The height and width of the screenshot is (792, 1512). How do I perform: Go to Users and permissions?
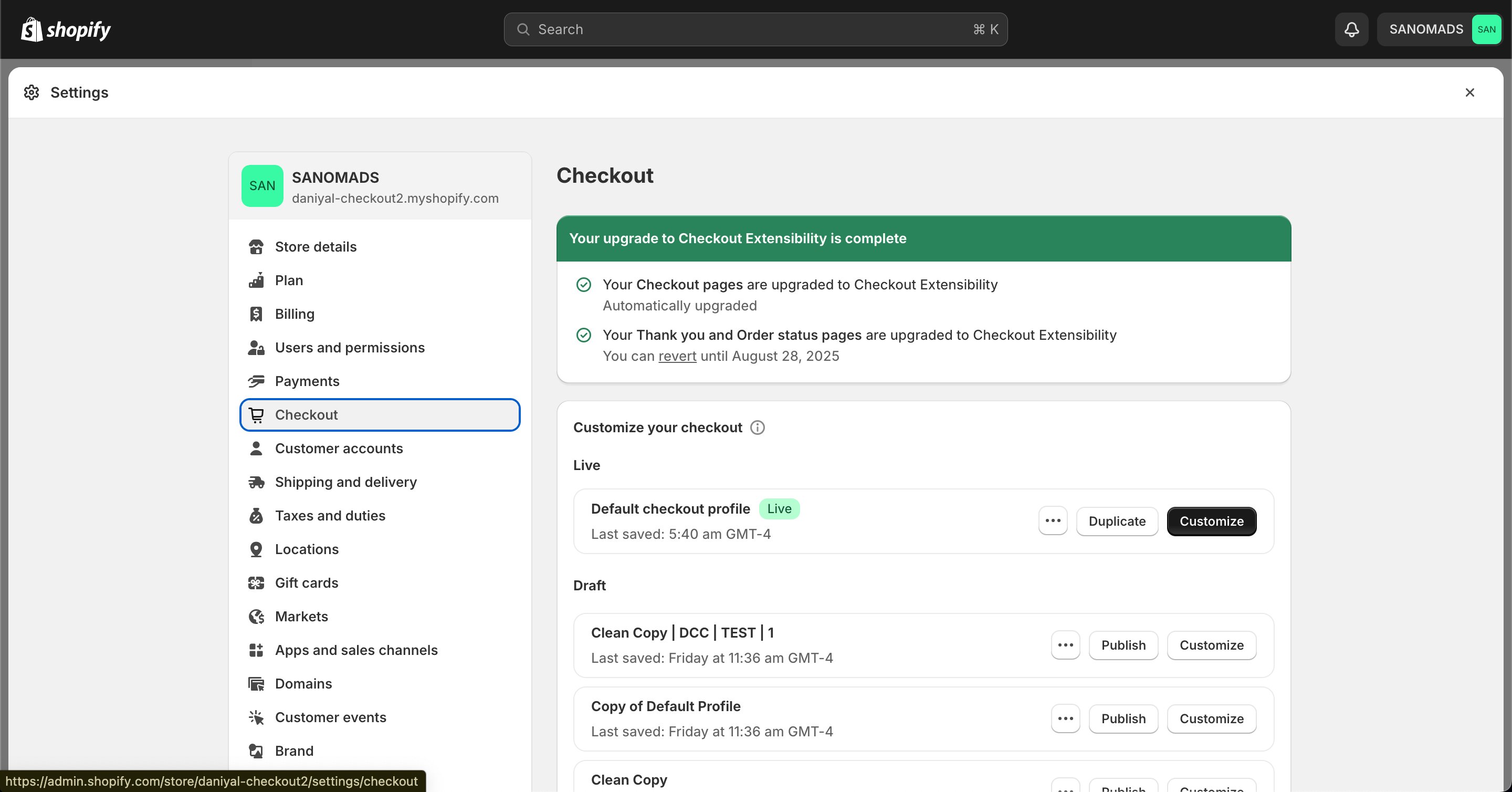point(380,348)
